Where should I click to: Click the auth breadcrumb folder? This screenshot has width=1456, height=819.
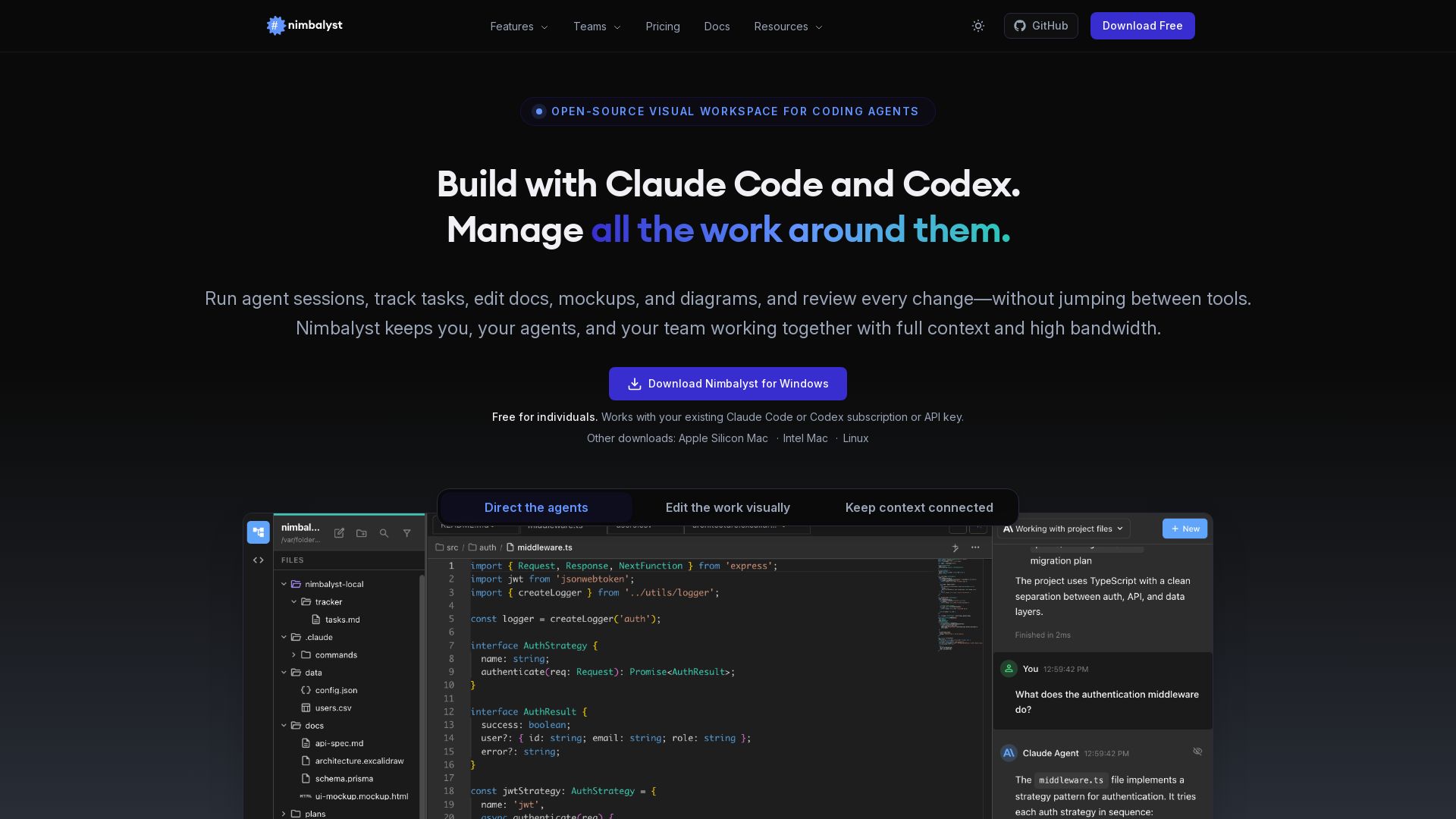coord(482,548)
